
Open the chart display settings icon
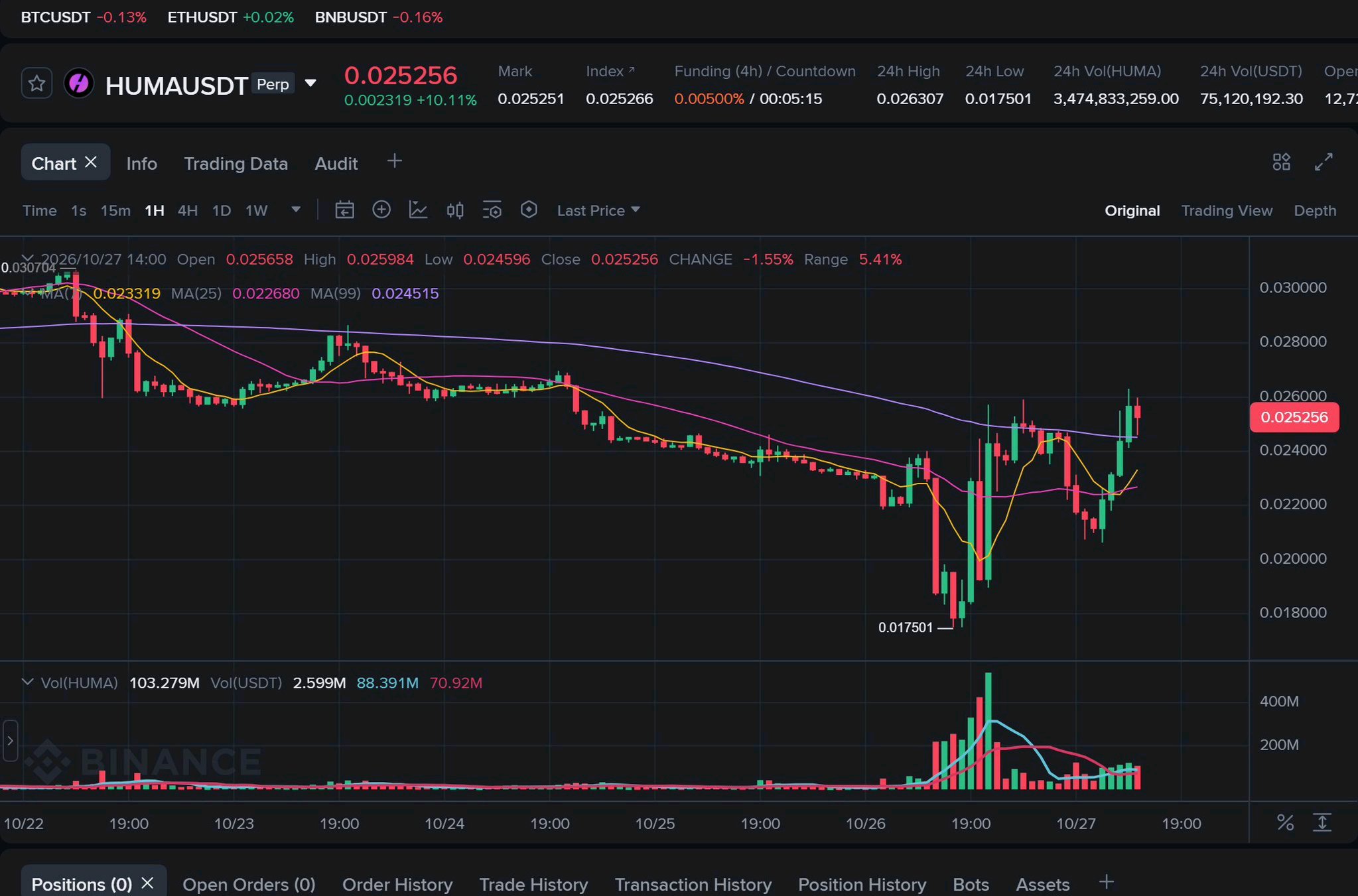click(492, 210)
